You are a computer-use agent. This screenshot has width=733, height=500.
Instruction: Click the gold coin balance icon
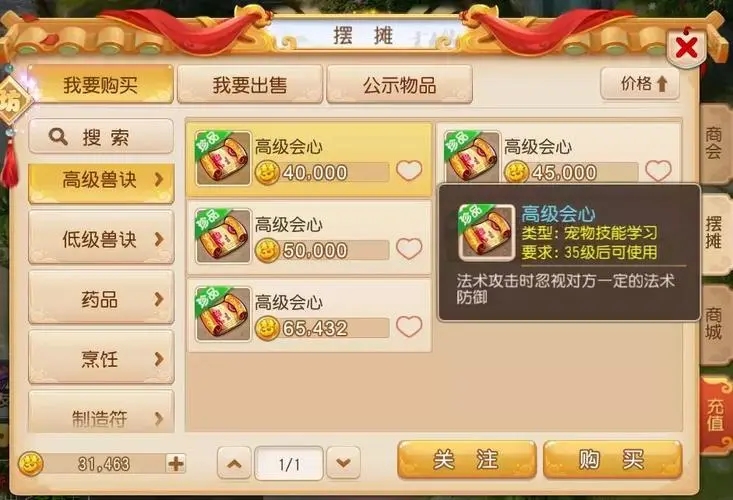[31, 464]
